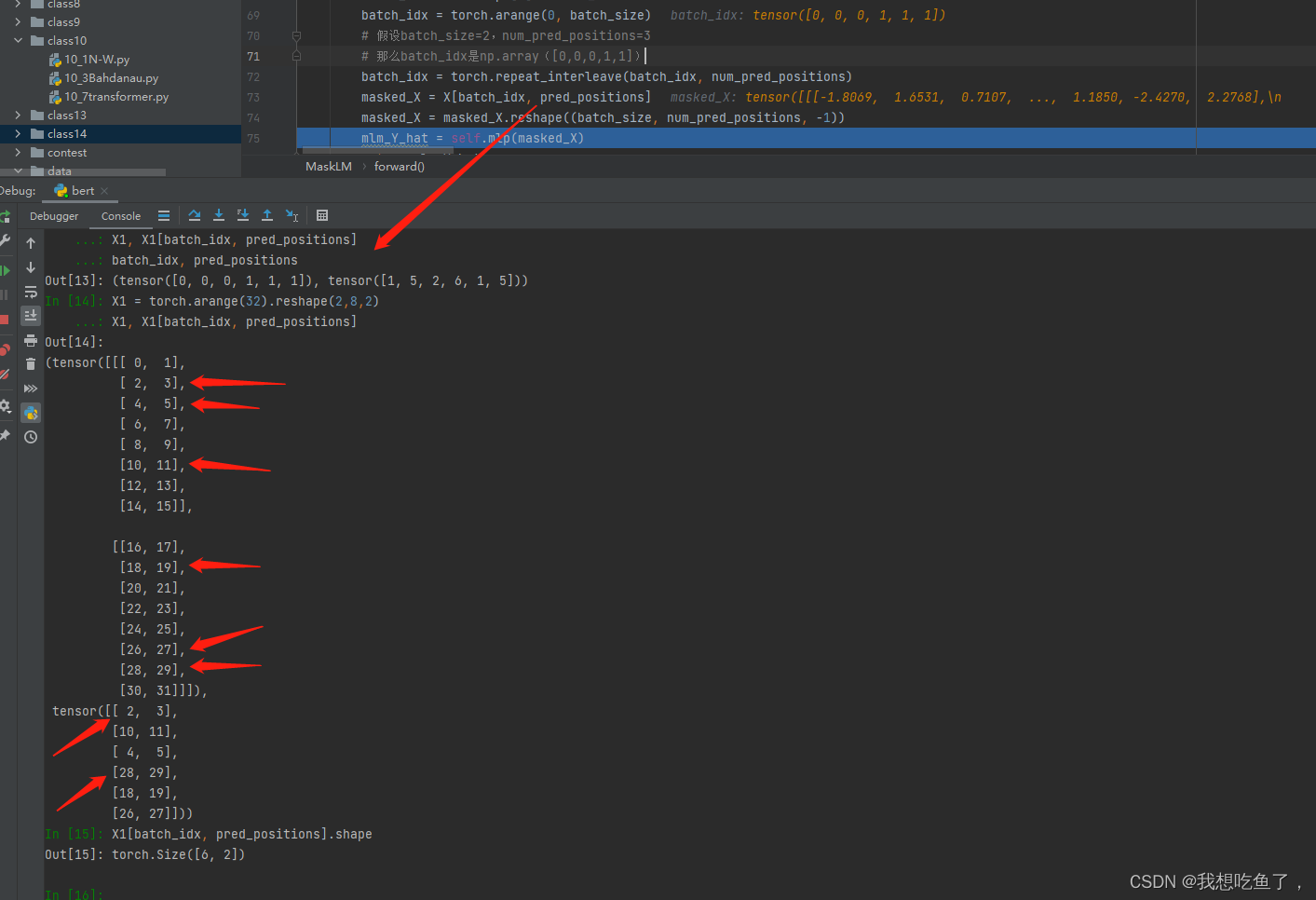Click the In [16] console prompt
This screenshot has width=1316, height=900.
point(73,893)
